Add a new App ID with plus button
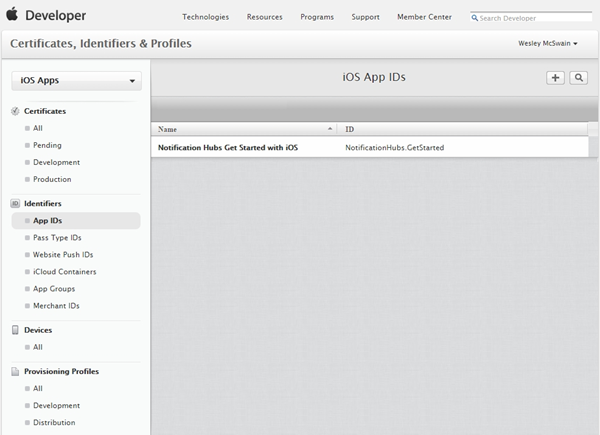The image size is (600, 435). (555, 78)
